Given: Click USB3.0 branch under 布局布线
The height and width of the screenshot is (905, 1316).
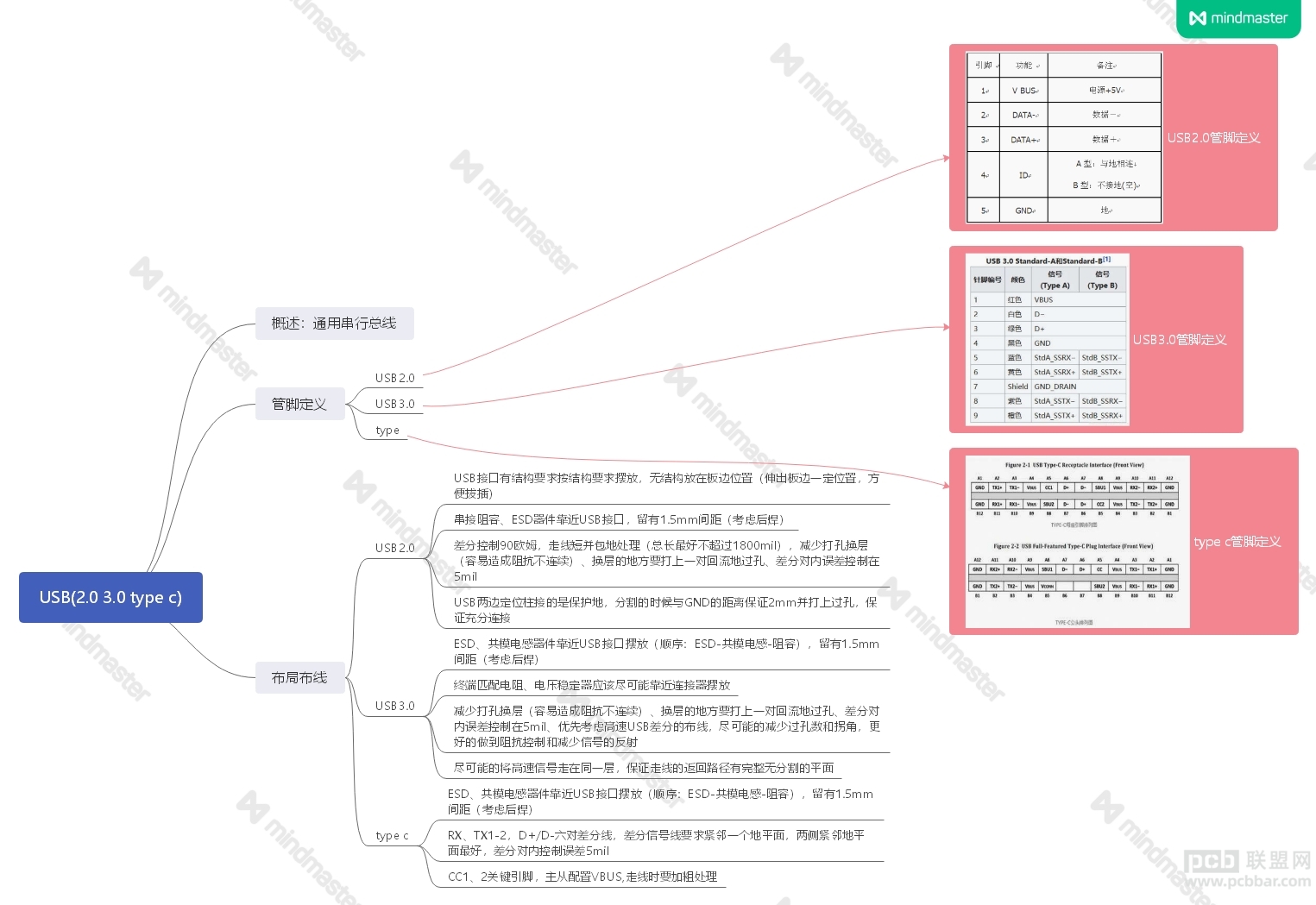Looking at the screenshot, I should click(x=394, y=706).
